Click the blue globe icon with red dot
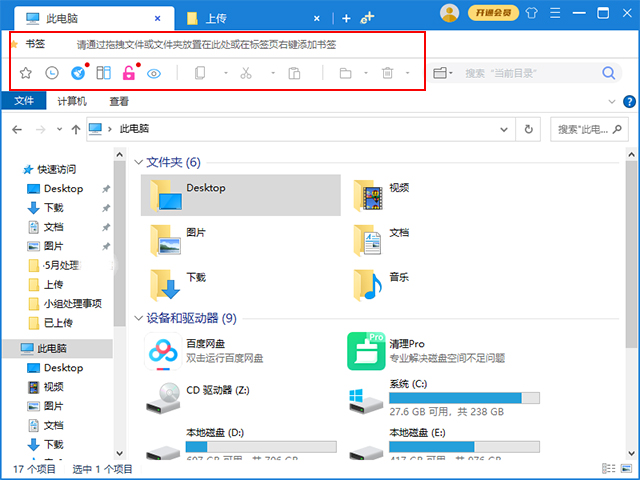 [78, 73]
